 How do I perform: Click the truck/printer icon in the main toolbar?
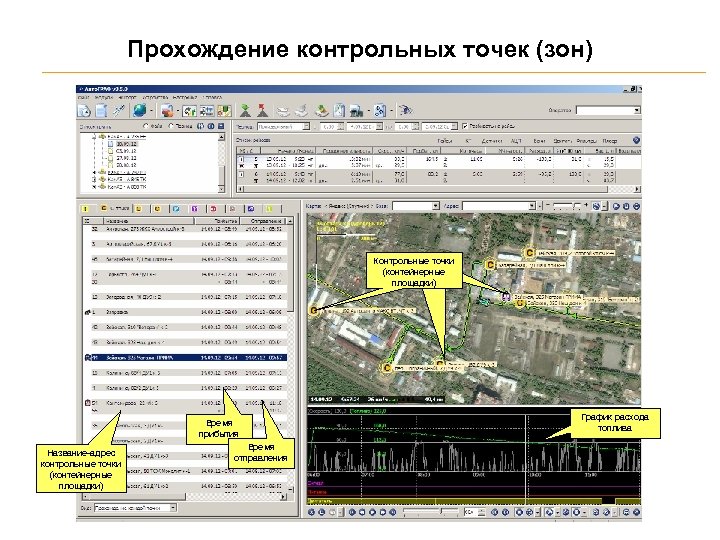[x=356, y=111]
